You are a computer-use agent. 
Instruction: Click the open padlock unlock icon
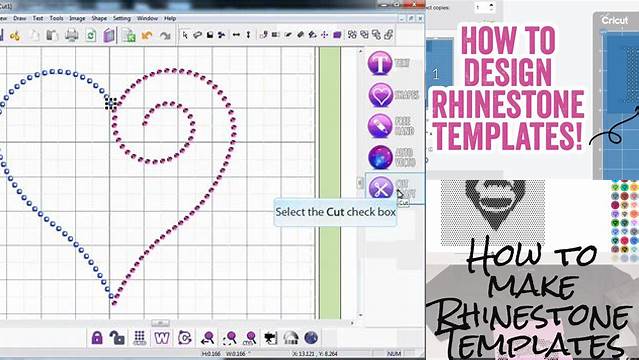pos(117,338)
